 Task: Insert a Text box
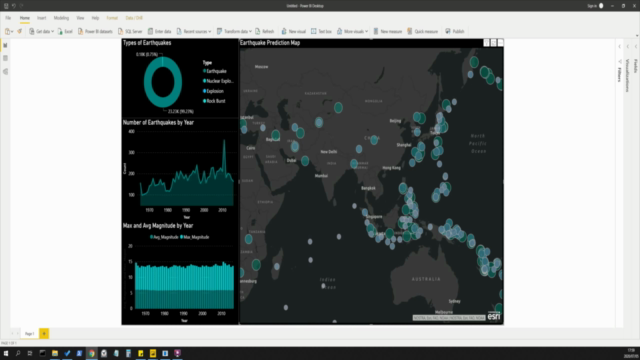321,31
